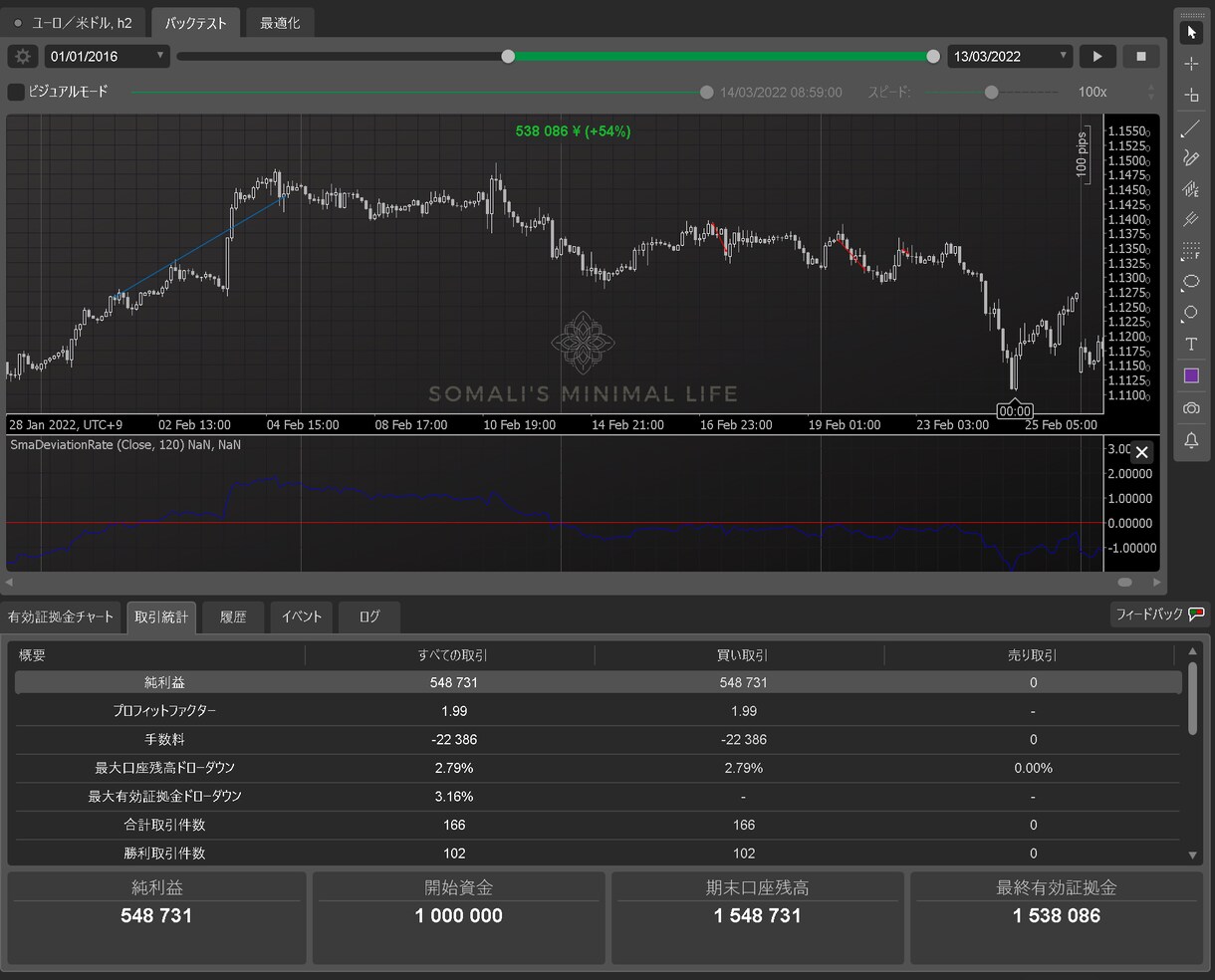Start the backtest with play button
The width and height of the screenshot is (1215, 980).
point(1098,57)
